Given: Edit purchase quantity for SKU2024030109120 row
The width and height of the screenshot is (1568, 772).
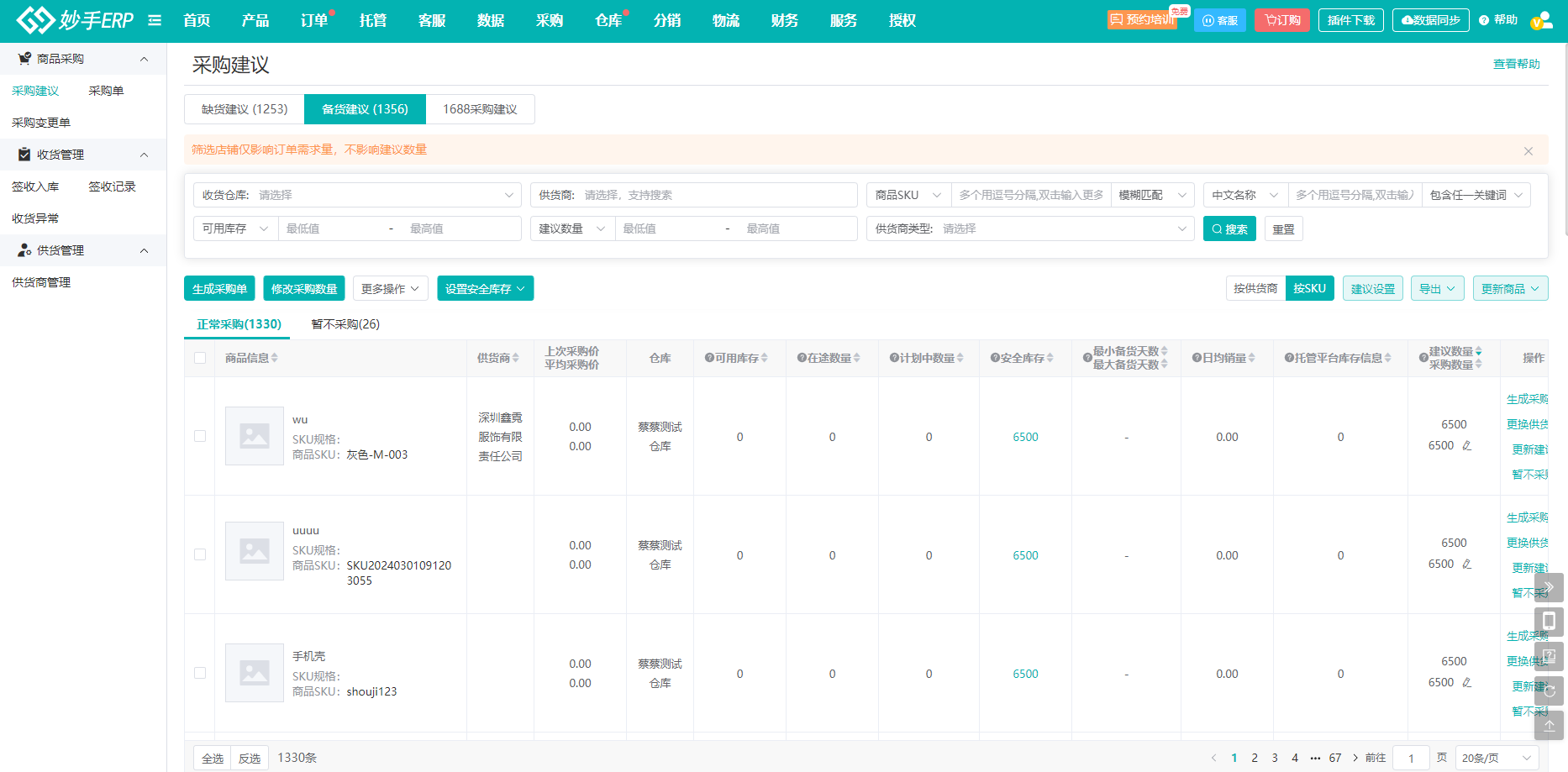Looking at the screenshot, I should tap(1467, 565).
